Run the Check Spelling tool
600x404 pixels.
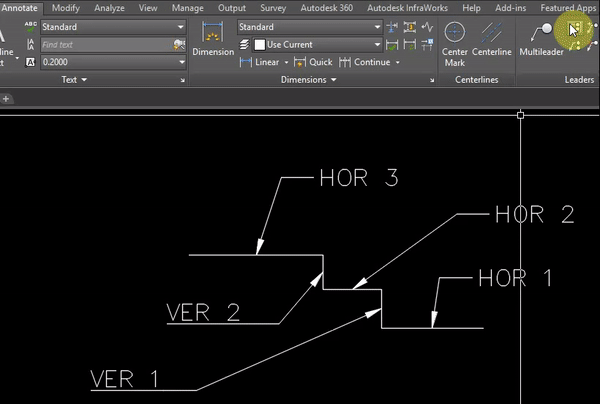[x=31, y=27]
